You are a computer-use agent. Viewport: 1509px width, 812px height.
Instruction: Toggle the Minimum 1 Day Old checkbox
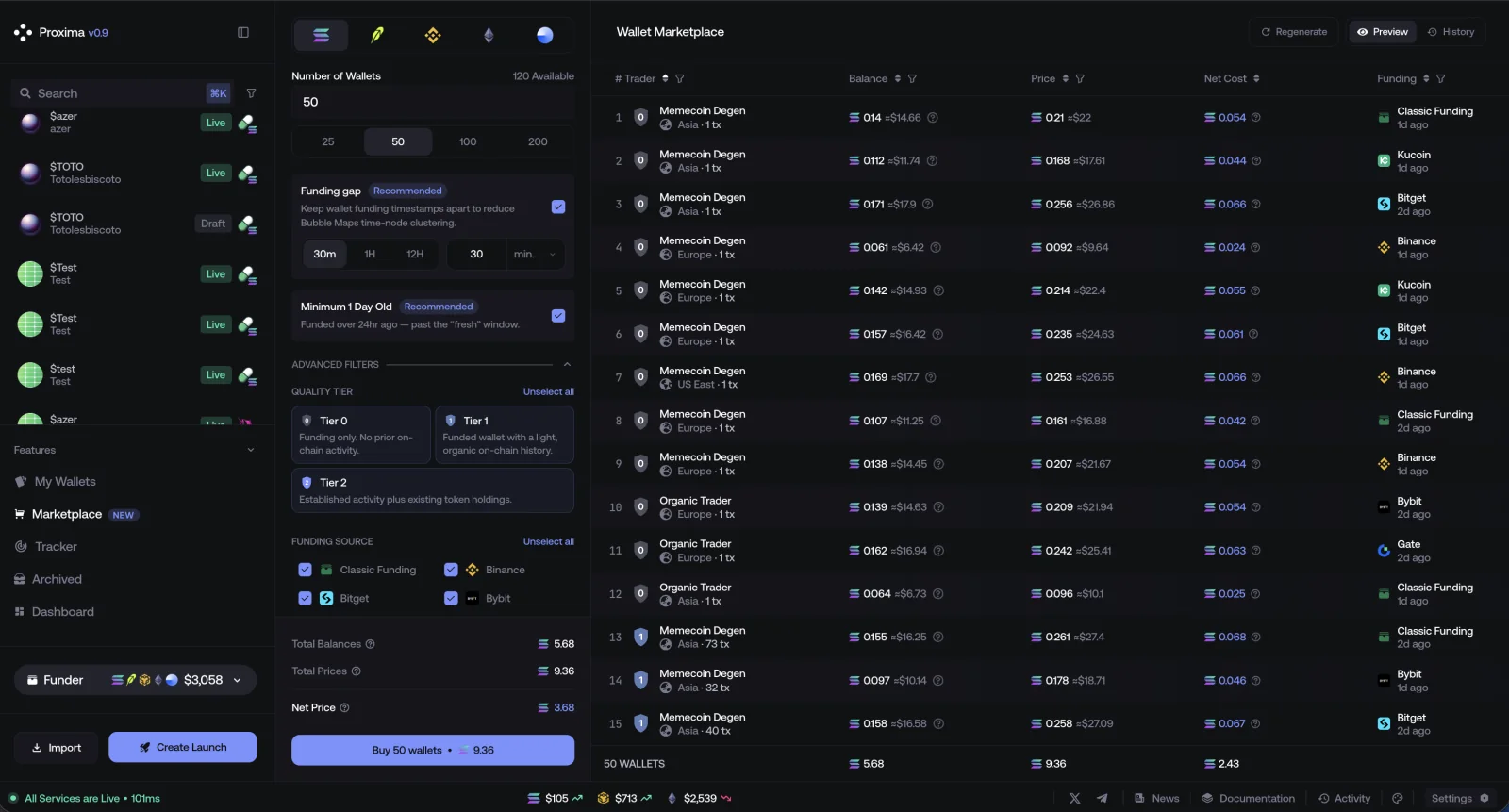(558, 316)
